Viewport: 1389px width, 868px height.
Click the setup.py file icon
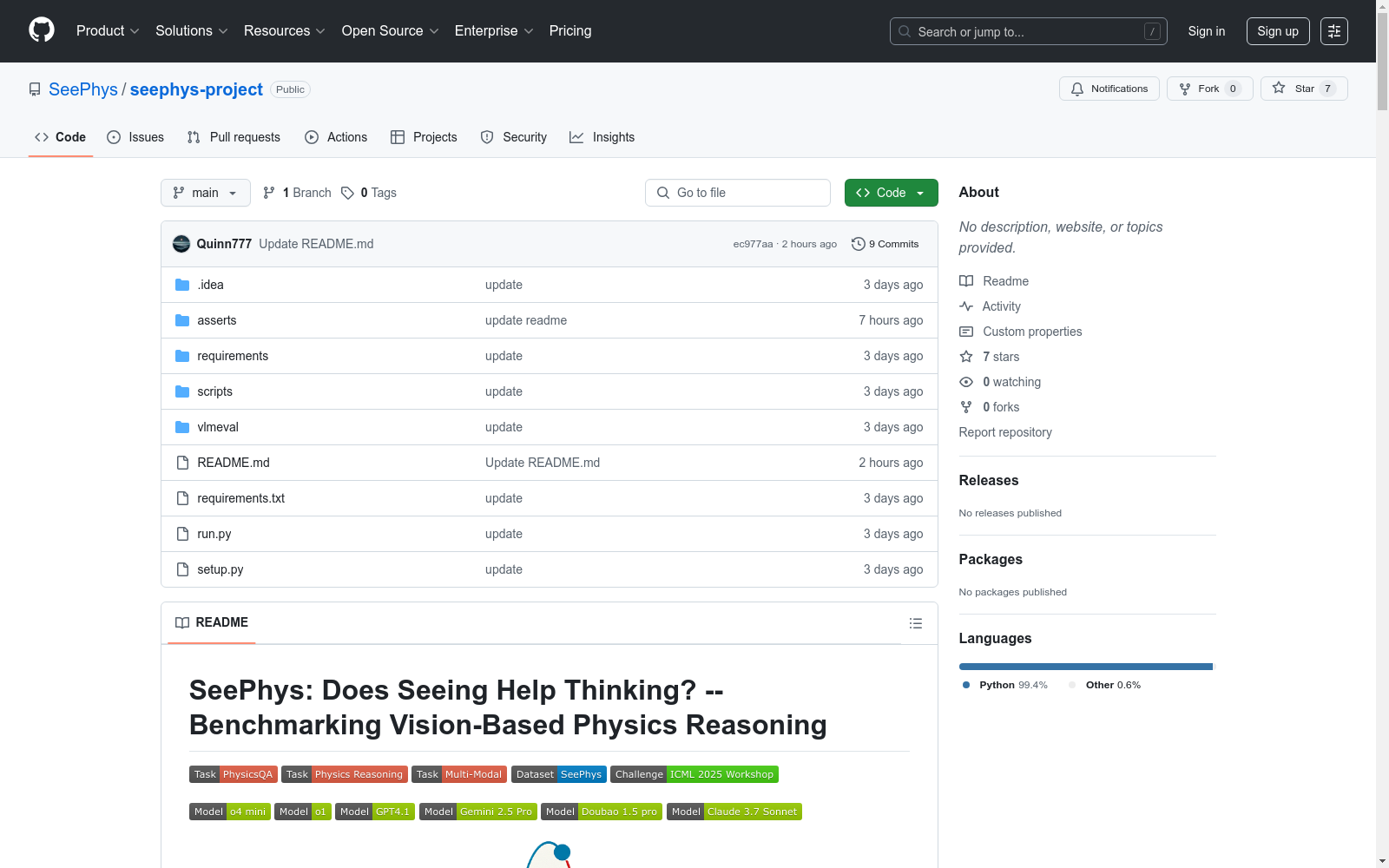[182, 569]
